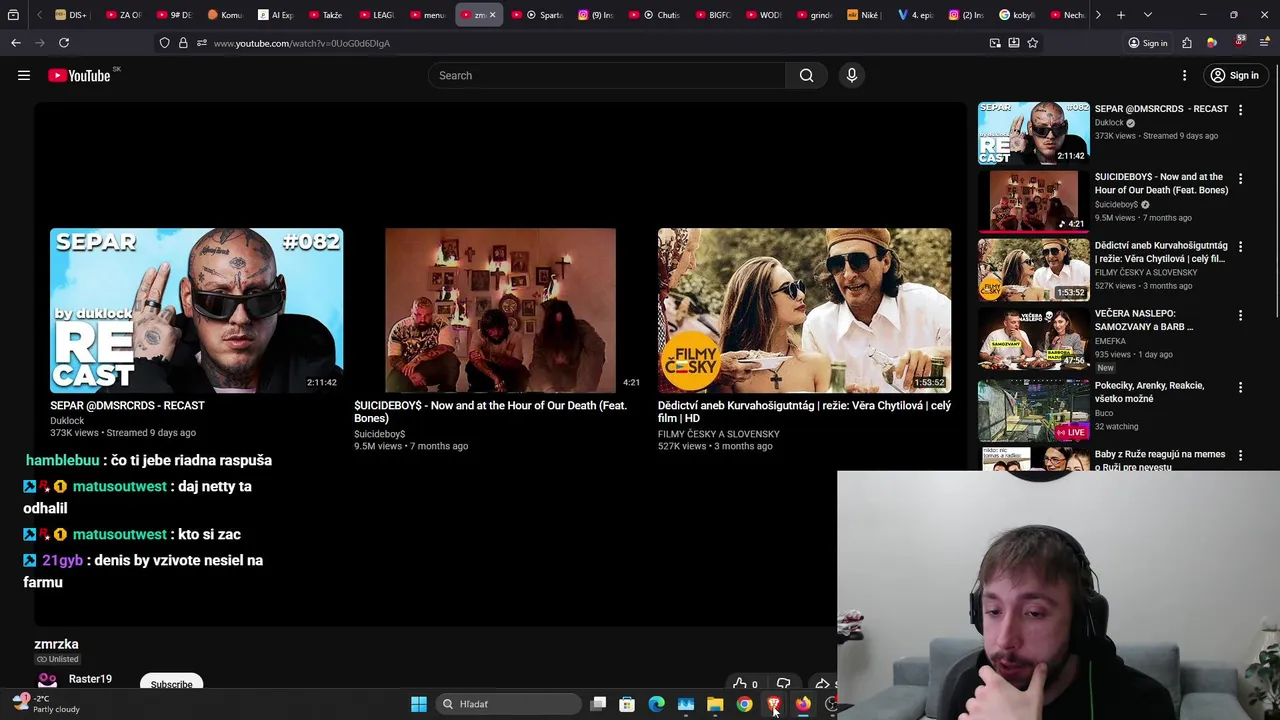
Task: Open weather widget showing Partly cloudy
Action: [x=45, y=704]
